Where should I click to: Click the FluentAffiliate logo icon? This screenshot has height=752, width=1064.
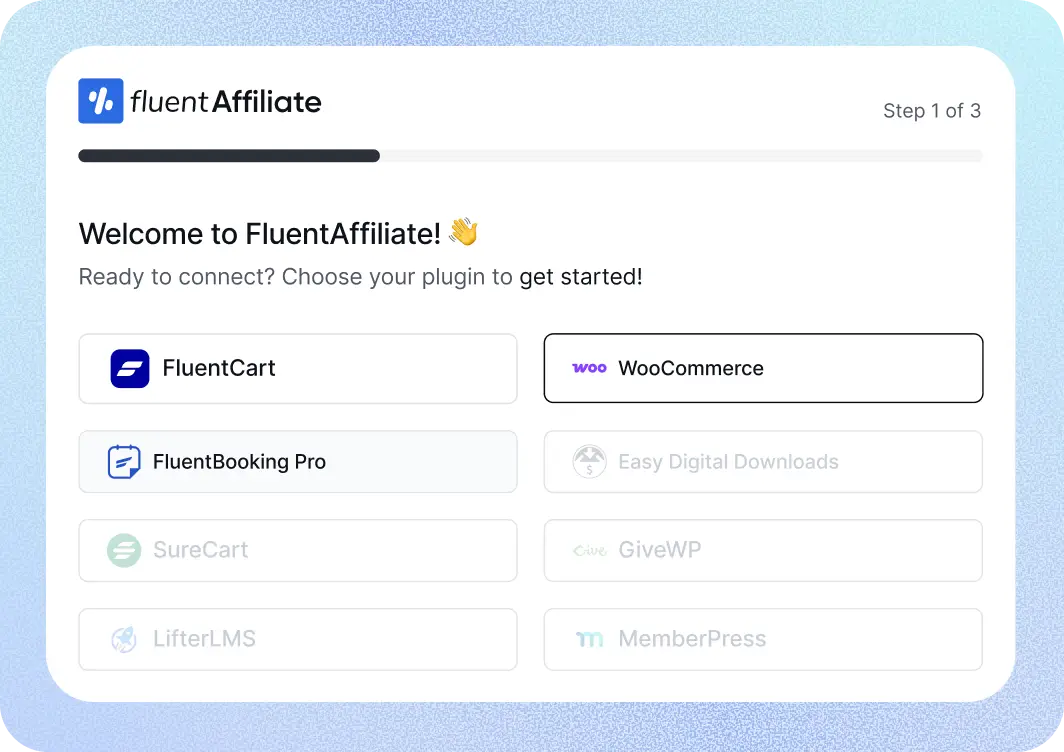(x=101, y=101)
